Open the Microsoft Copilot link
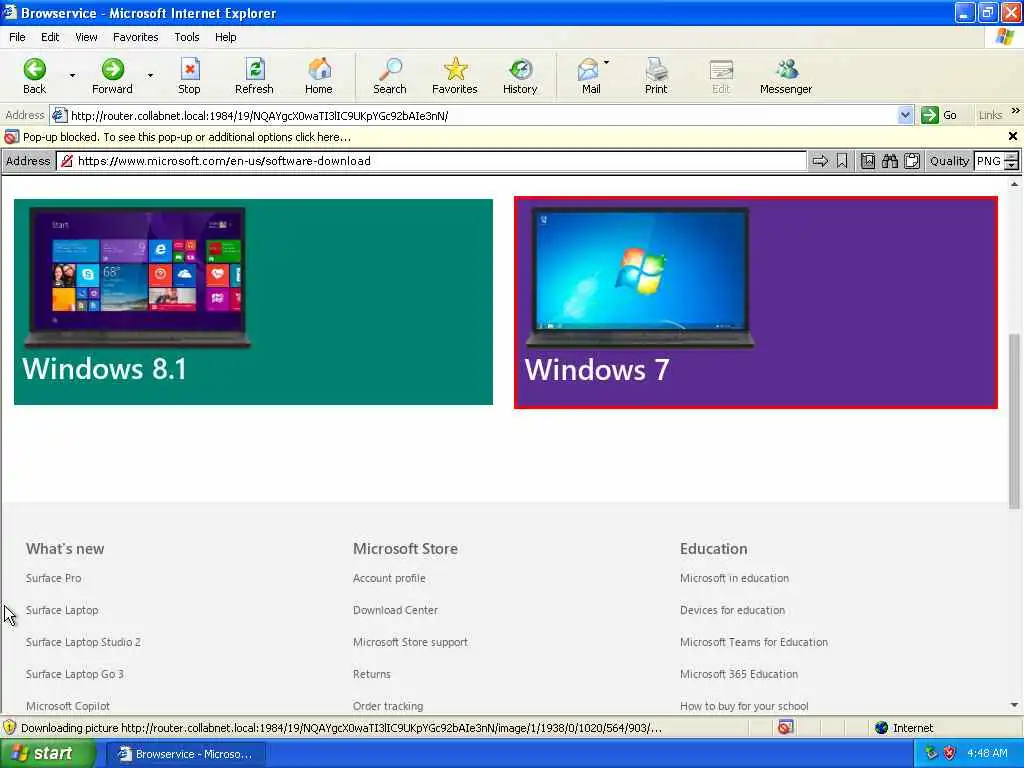Viewport: 1024px width, 768px height. (68, 706)
